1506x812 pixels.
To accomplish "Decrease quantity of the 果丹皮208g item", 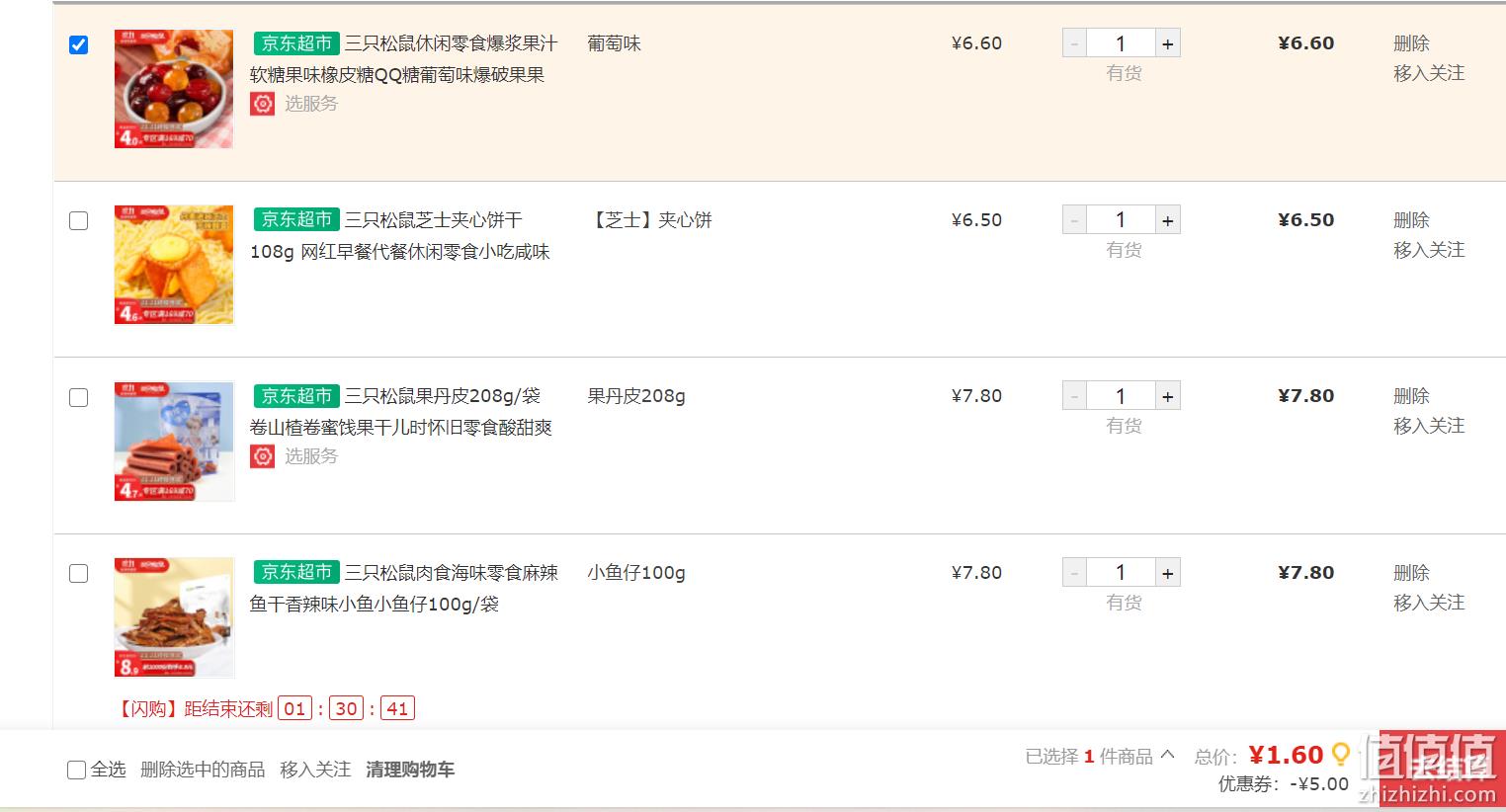I will (x=1075, y=396).
